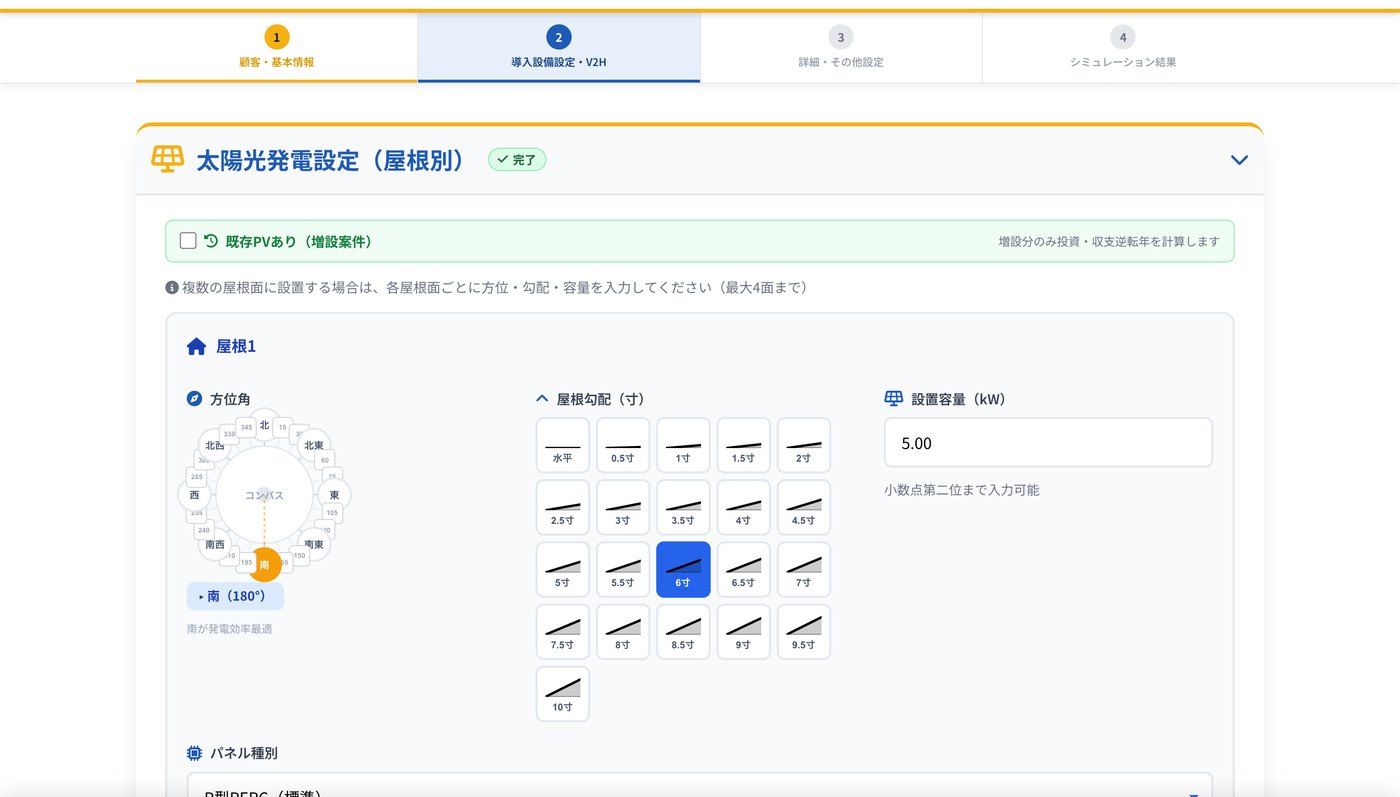Select the 9.5寸 roof pitch tile
This screenshot has width=1400, height=797.
pyautogui.click(x=803, y=631)
